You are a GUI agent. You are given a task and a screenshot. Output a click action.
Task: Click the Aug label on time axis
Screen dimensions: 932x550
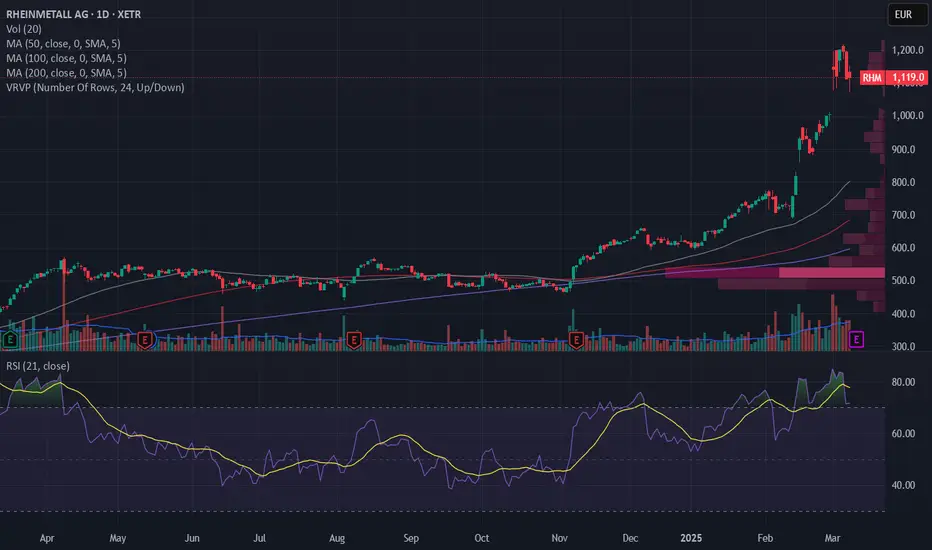pos(336,538)
